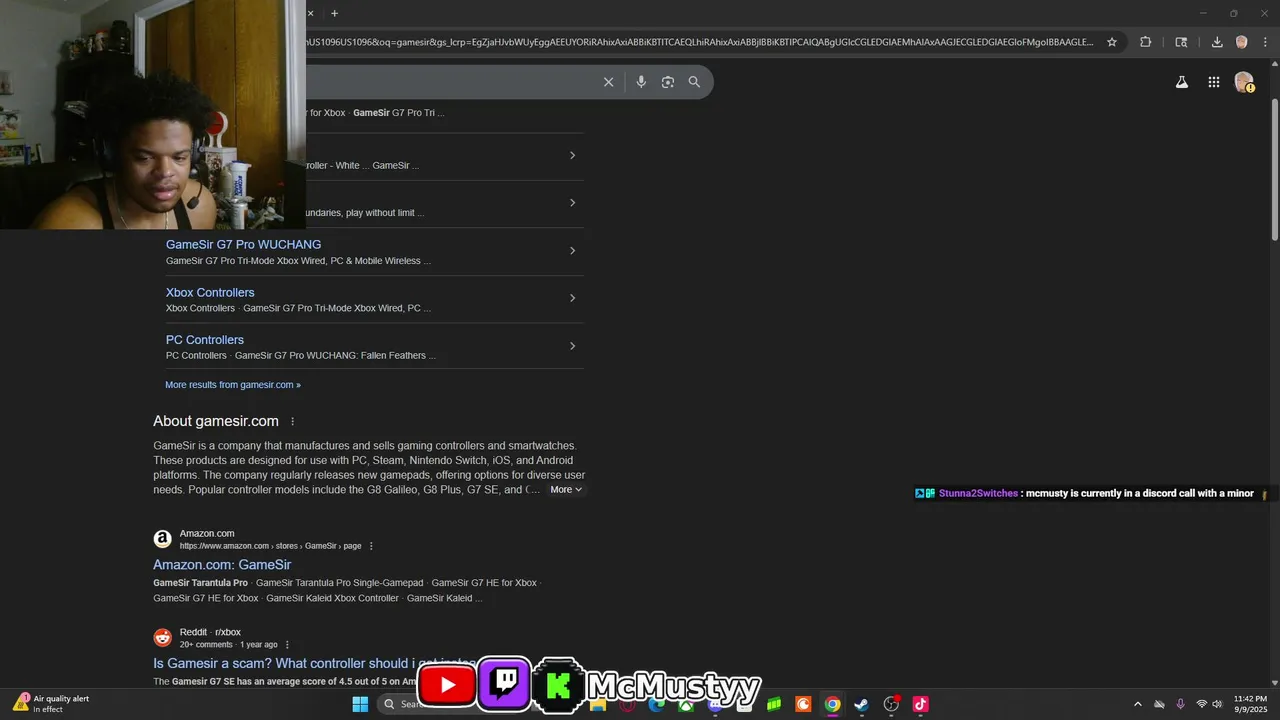Click '20+ comments · 1 year ago' text
The image size is (1280, 720).
coord(228,645)
